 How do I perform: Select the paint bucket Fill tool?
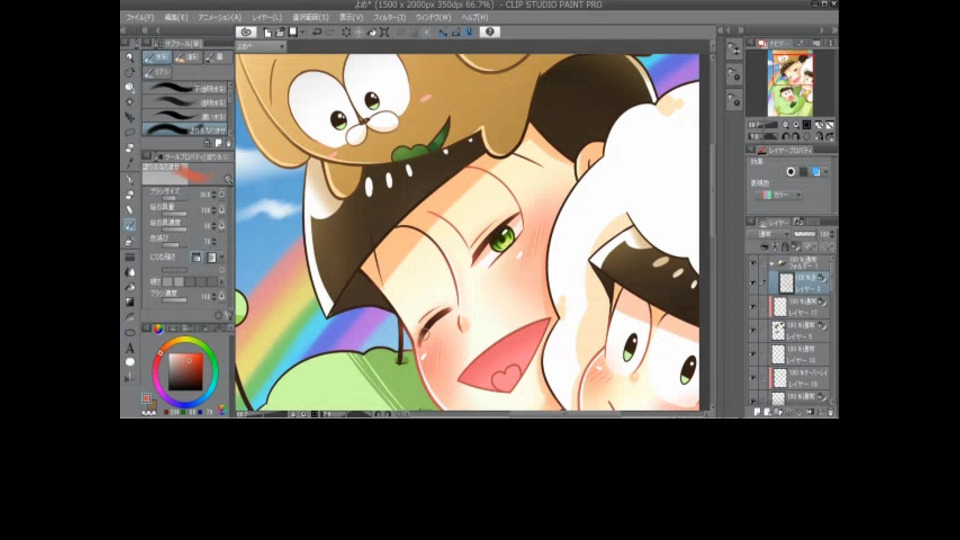[130, 287]
